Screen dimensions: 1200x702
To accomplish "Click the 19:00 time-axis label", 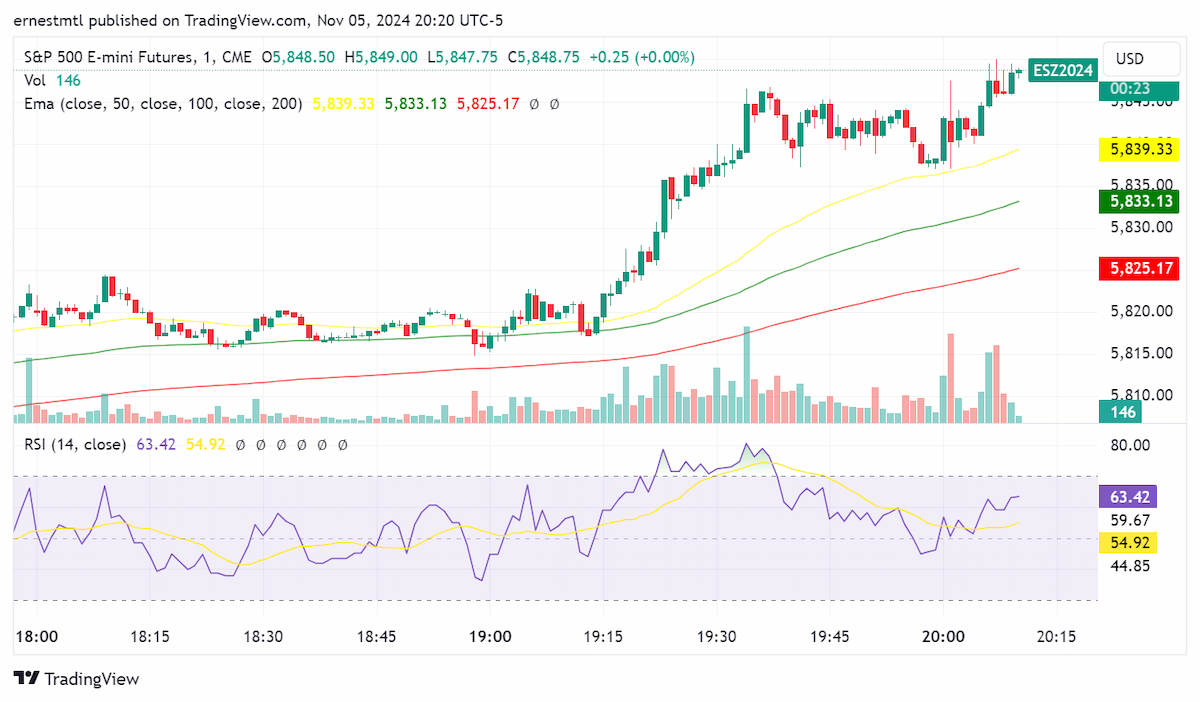I will pyautogui.click(x=490, y=637).
